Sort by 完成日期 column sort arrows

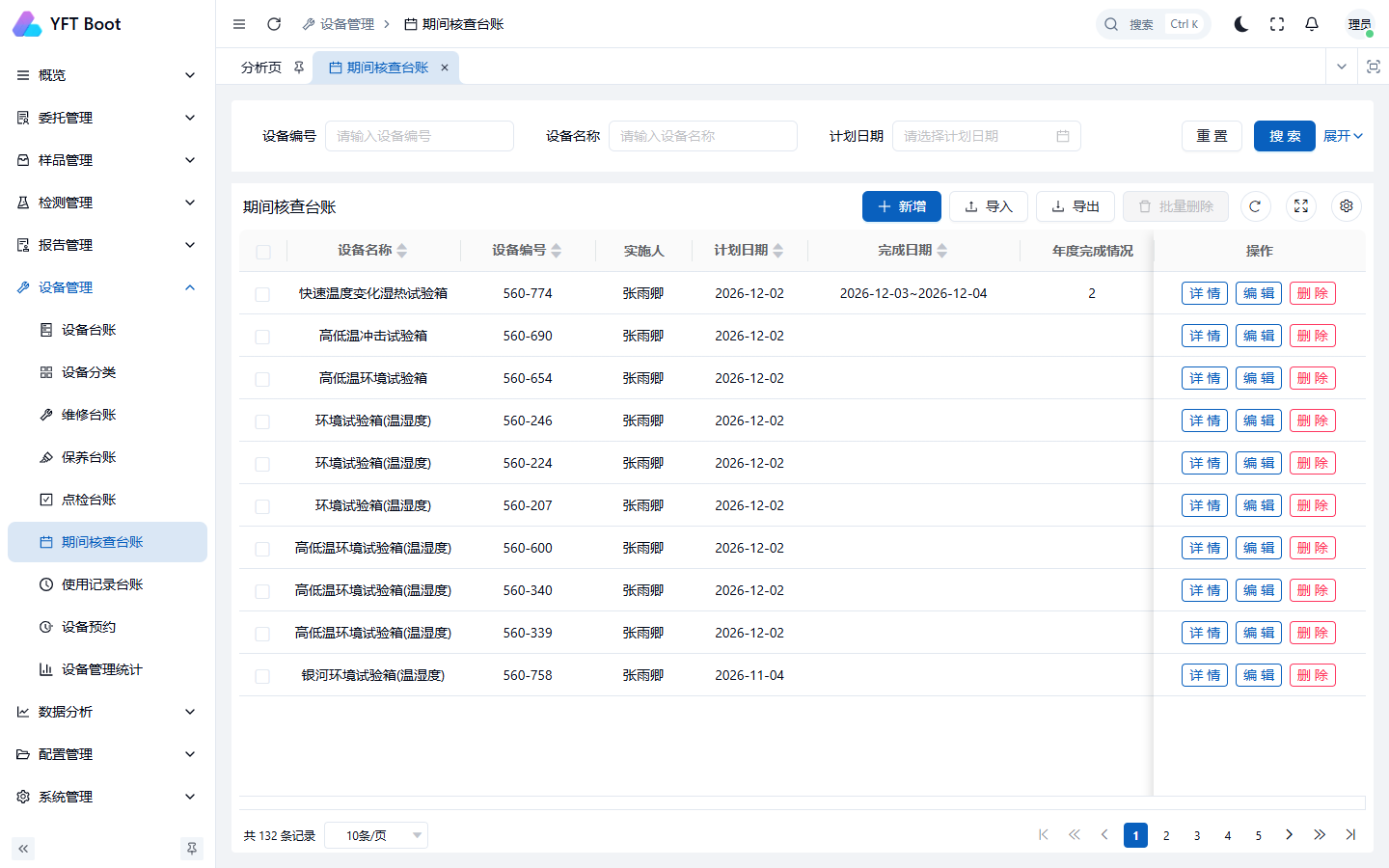pyautogui.click(x=942, y=251)
